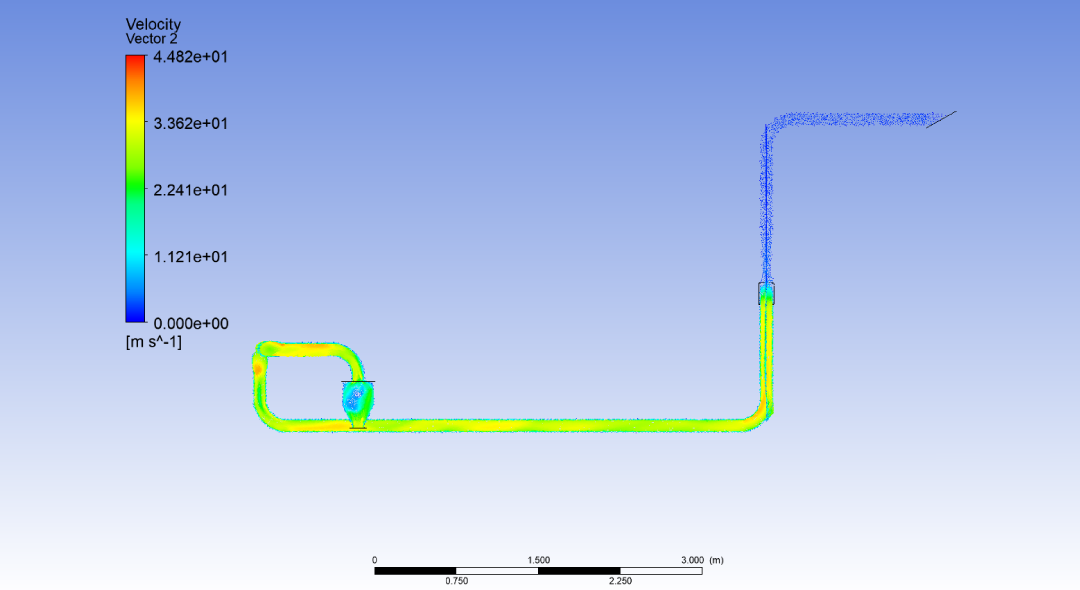The width and height of the screenshot is (1080, 590).
Task: Click the legend minimum value 0.000e+00
Action: pos(191,324)
